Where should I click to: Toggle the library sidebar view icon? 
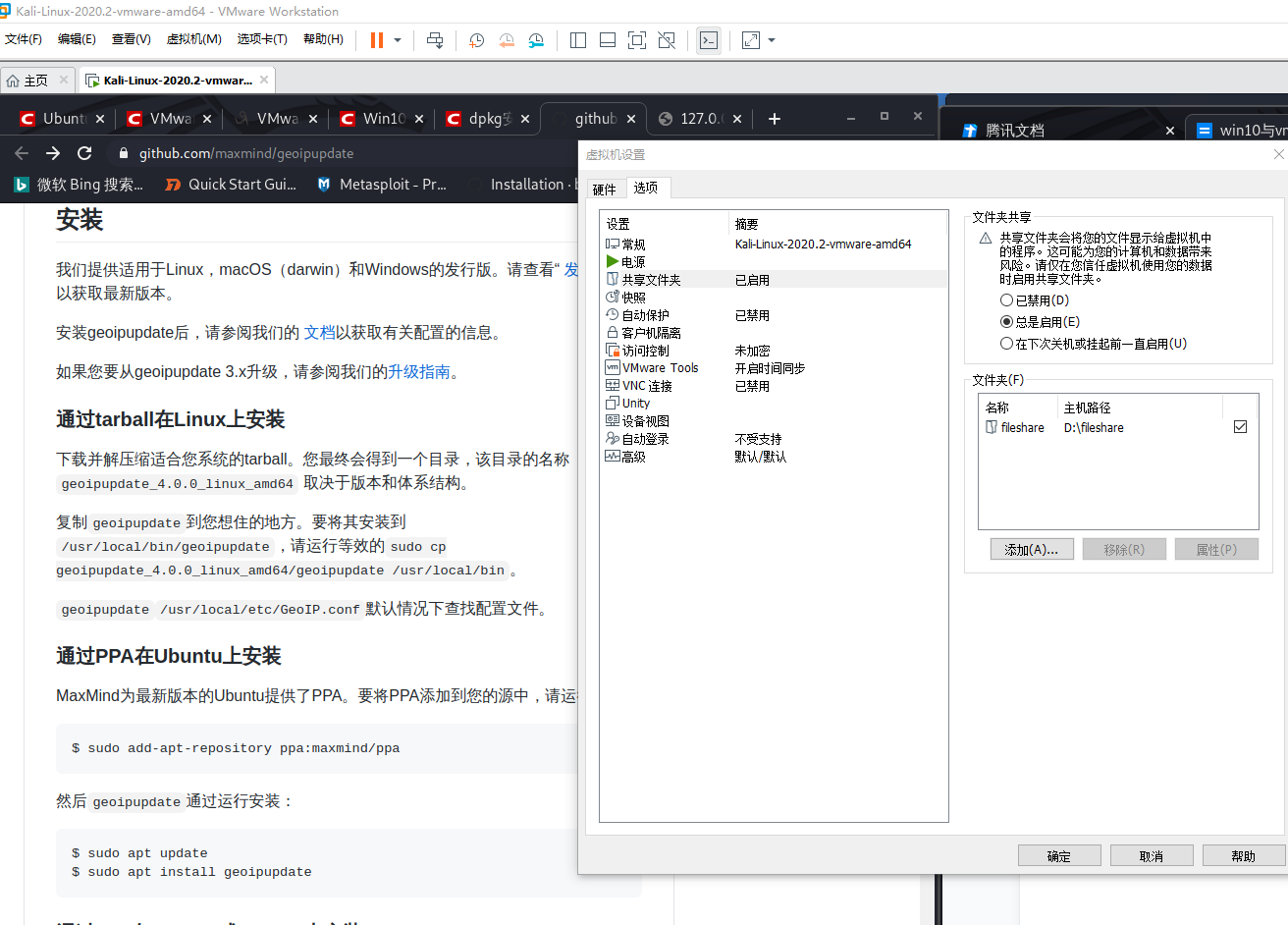click(x=578, y=40)
